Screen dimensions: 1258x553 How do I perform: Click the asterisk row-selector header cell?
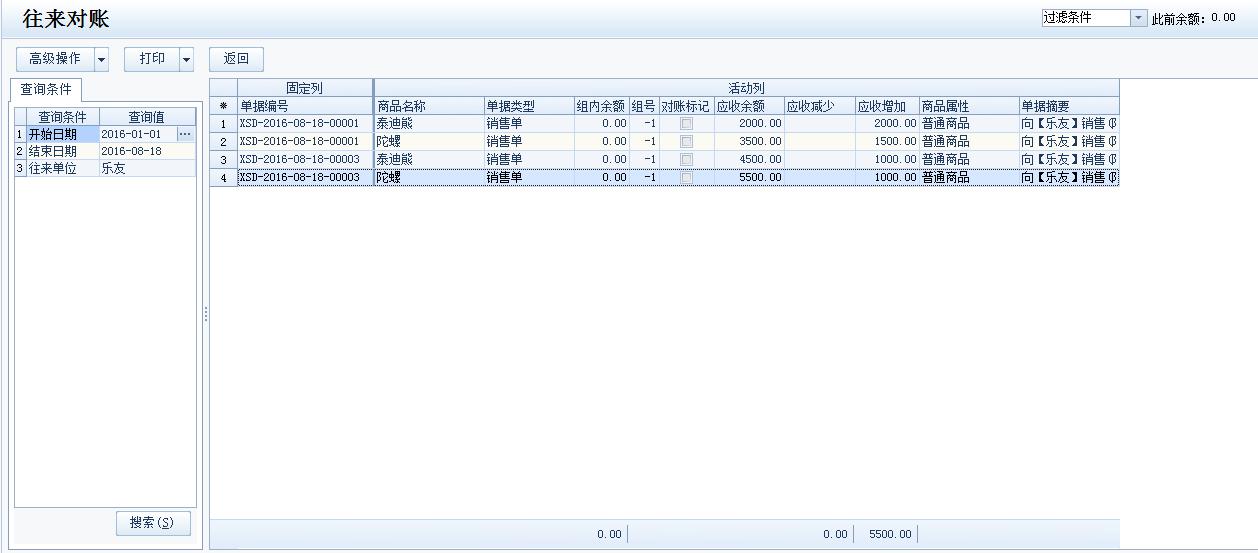[x=223, y=106]
